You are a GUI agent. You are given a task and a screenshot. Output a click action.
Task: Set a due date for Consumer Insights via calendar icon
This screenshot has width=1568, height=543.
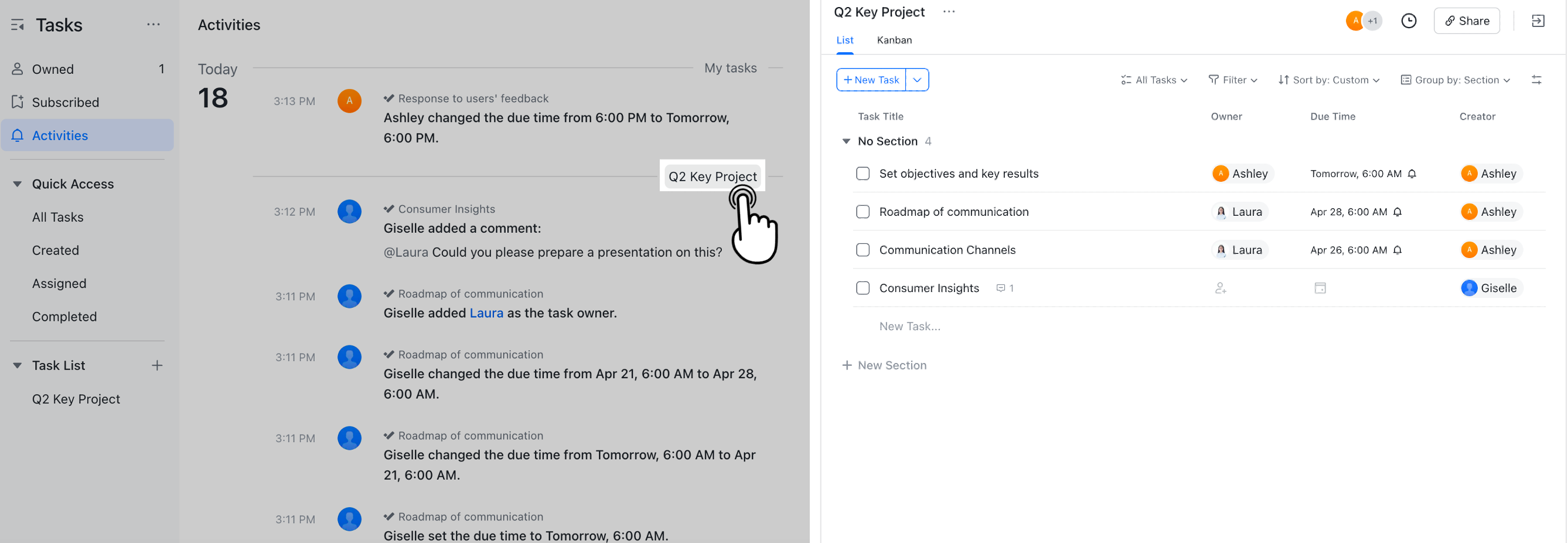coord(1320,288)
